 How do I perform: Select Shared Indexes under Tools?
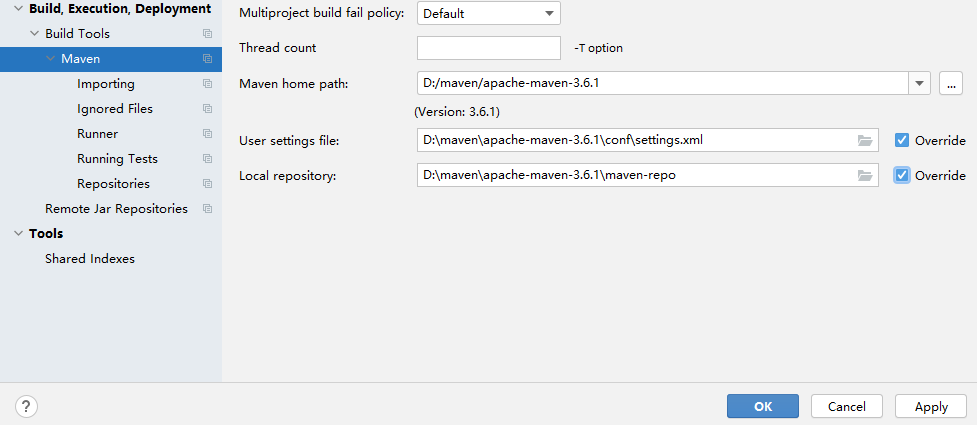[x=90, y=259]
